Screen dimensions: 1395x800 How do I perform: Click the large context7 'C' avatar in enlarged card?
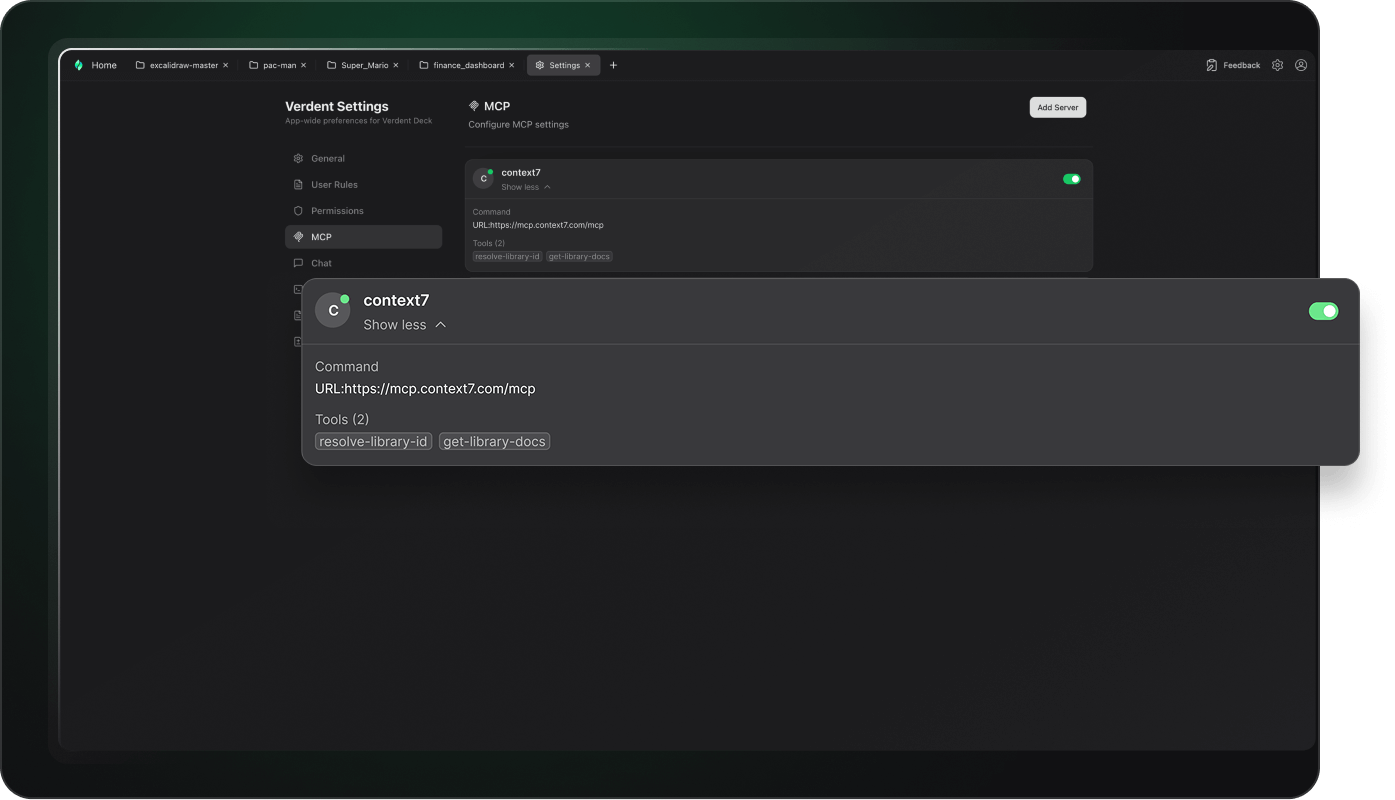click(x=333, y=311)
